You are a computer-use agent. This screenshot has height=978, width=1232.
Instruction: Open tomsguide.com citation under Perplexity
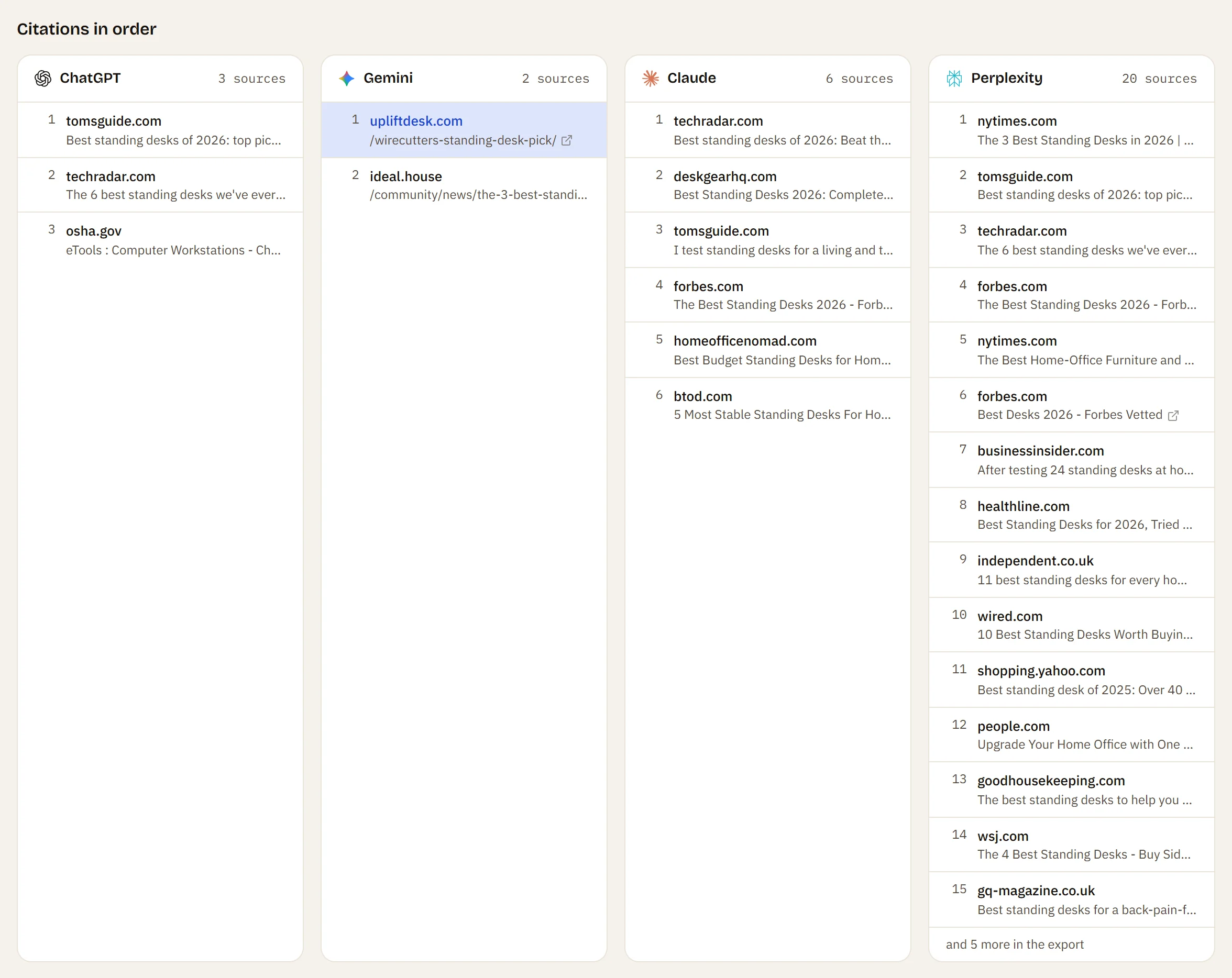tap(1071, 185)
